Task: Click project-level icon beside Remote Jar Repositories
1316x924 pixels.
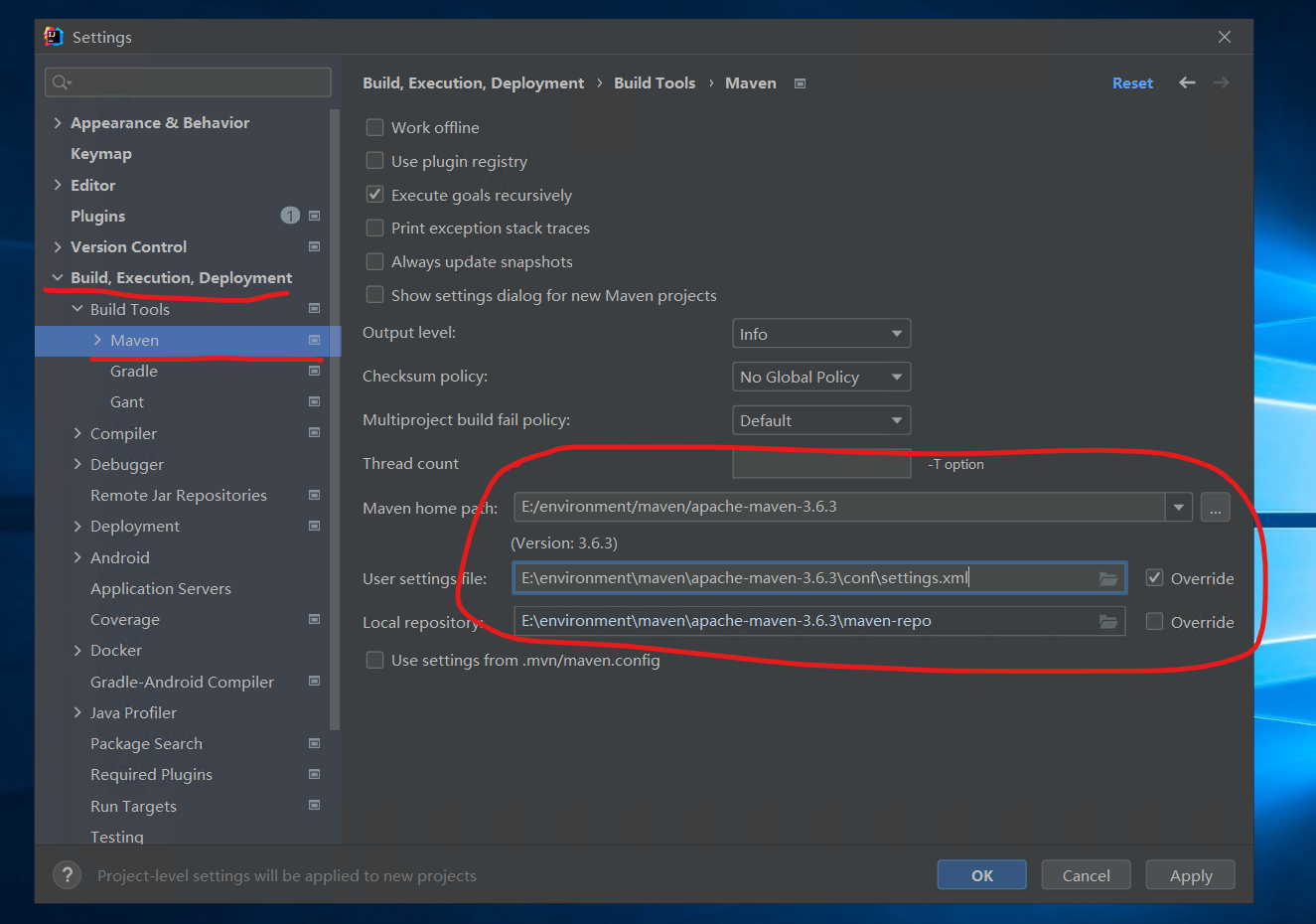Action: point(314,495)
